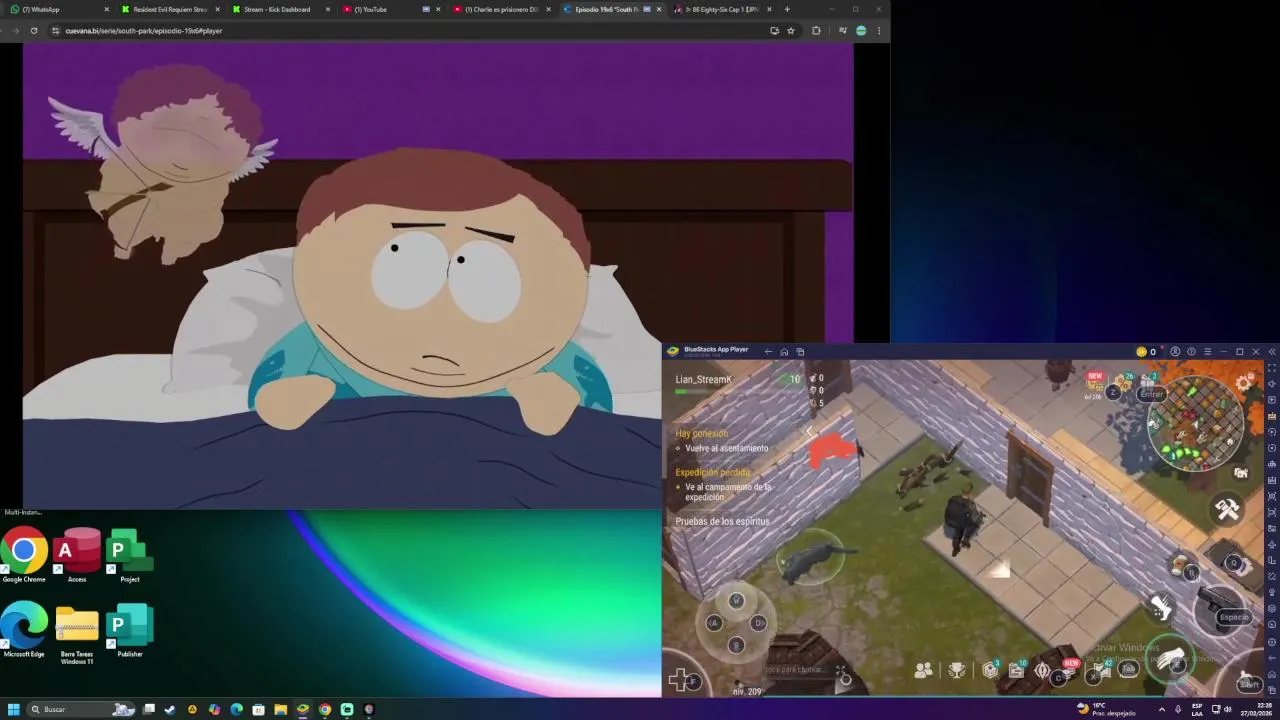
Task: Click the BlueStacks coin balance
Action: coord(1146,352)
